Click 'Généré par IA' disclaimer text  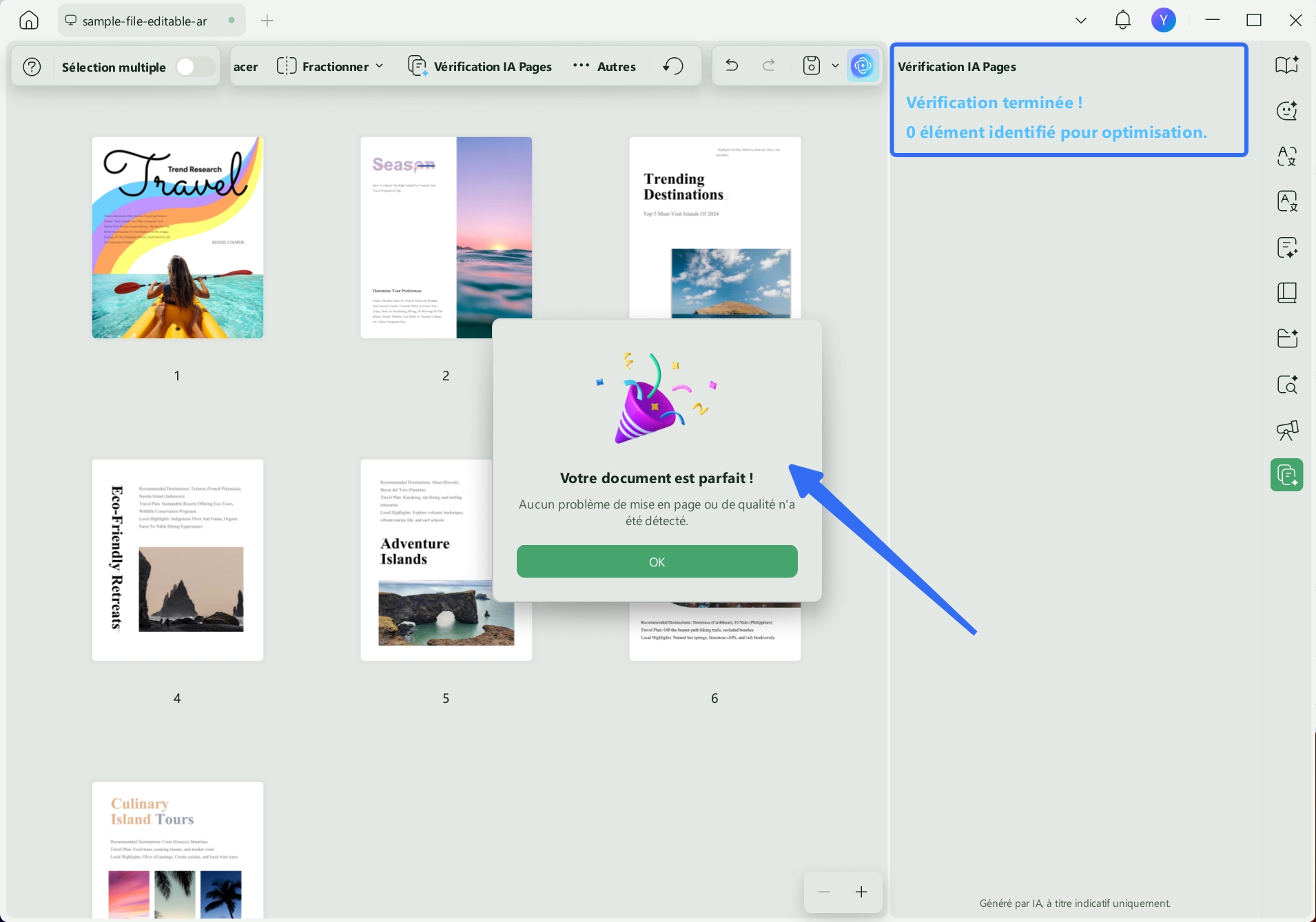tap(1075, 903)
